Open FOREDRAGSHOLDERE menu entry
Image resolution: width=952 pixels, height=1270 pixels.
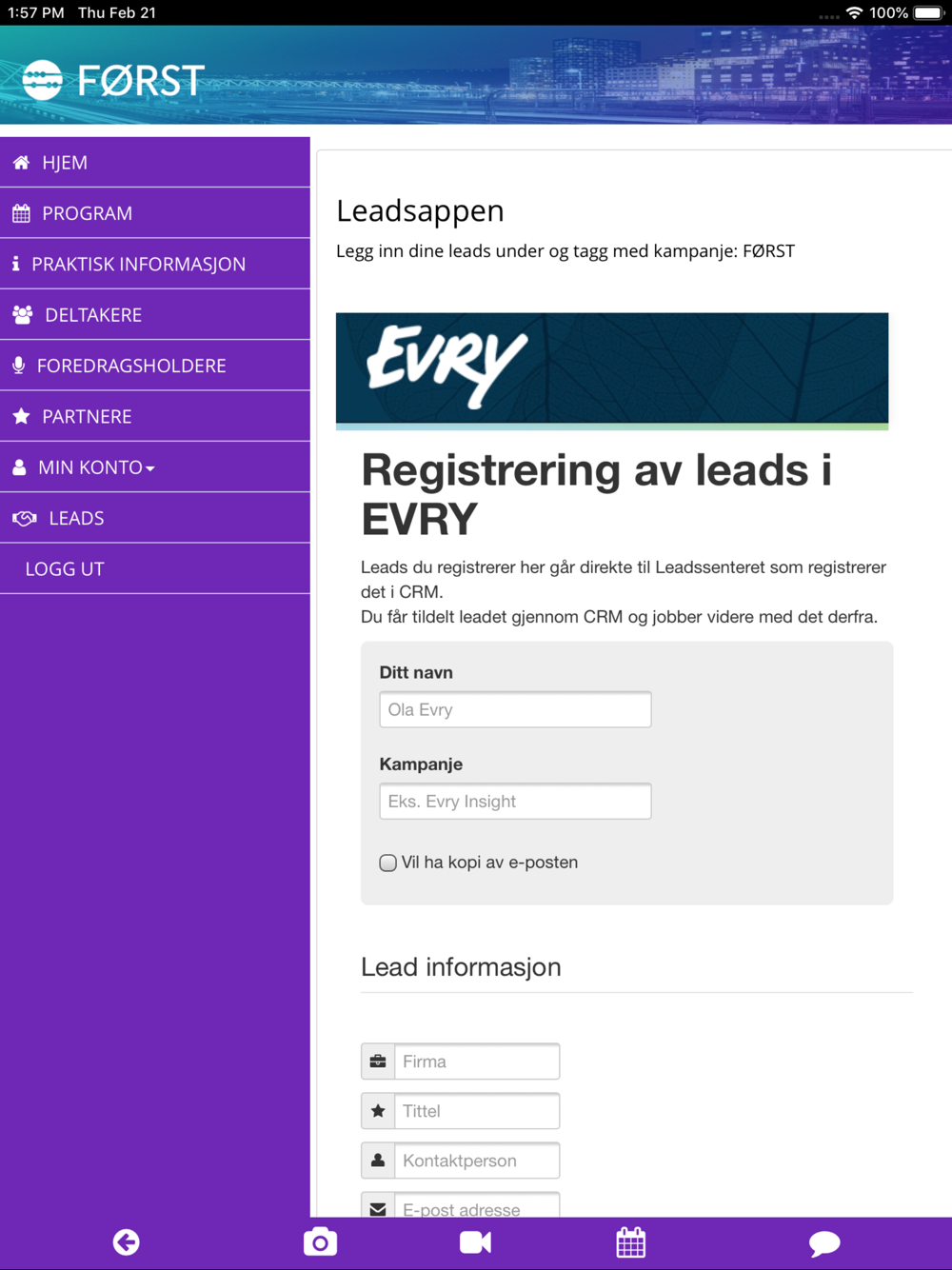[x=155, y=366]
